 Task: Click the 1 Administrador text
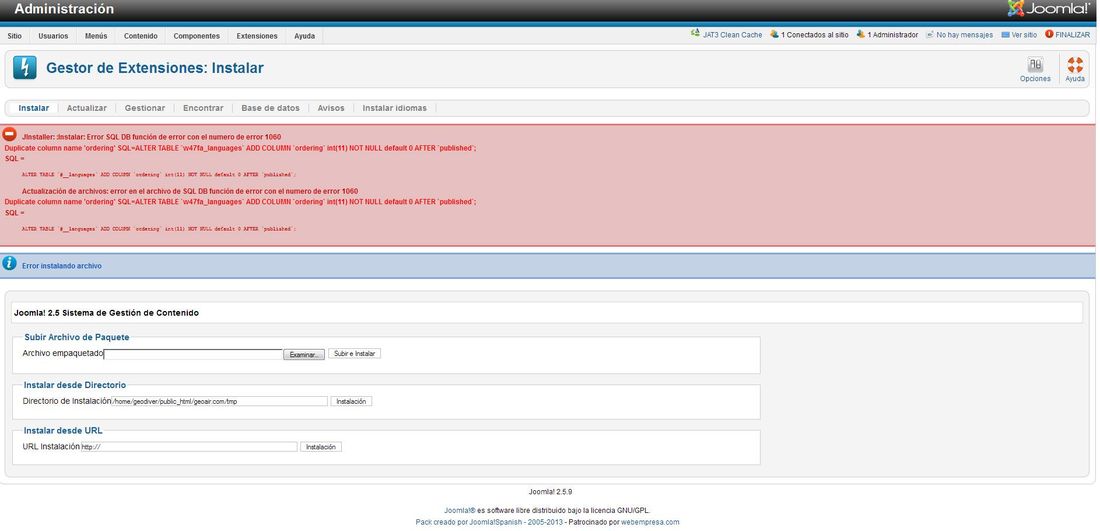(892, 35)
